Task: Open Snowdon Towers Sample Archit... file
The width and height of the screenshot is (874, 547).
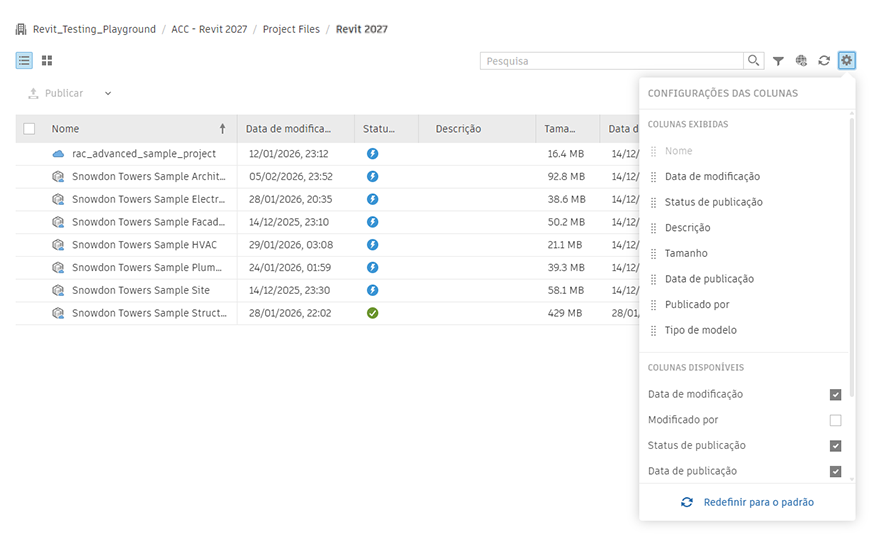Action: point(149,176)
